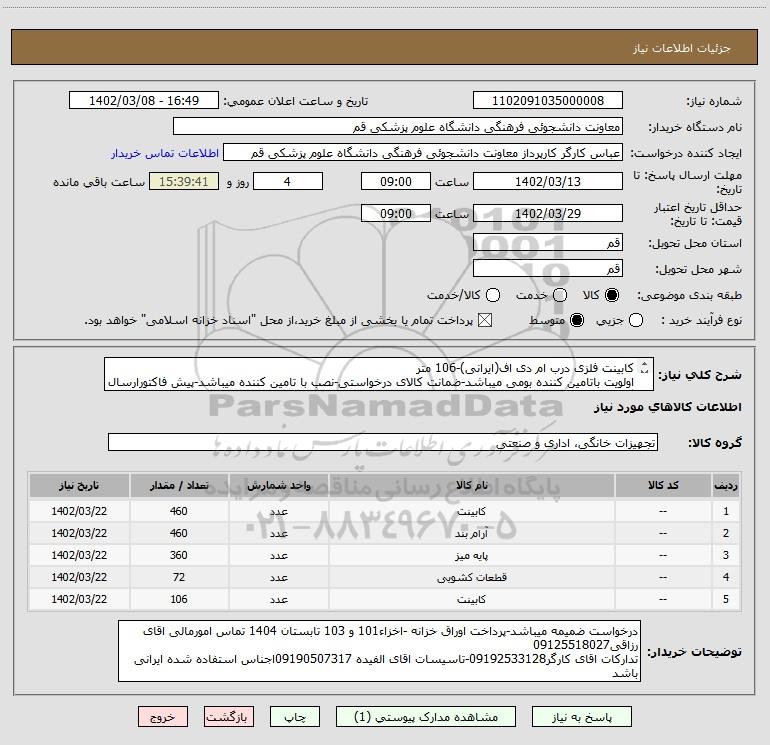Open مشاهده مدارک پیوستی (1) button
The image size is (770, 745).
click(426, 717)
